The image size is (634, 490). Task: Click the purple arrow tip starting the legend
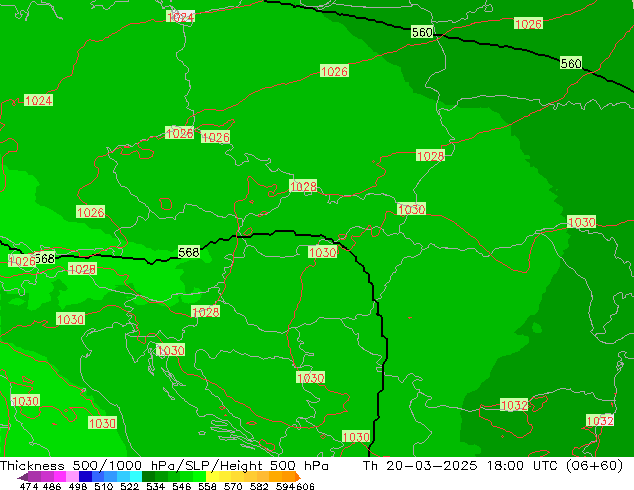click(x=23, y=477)
